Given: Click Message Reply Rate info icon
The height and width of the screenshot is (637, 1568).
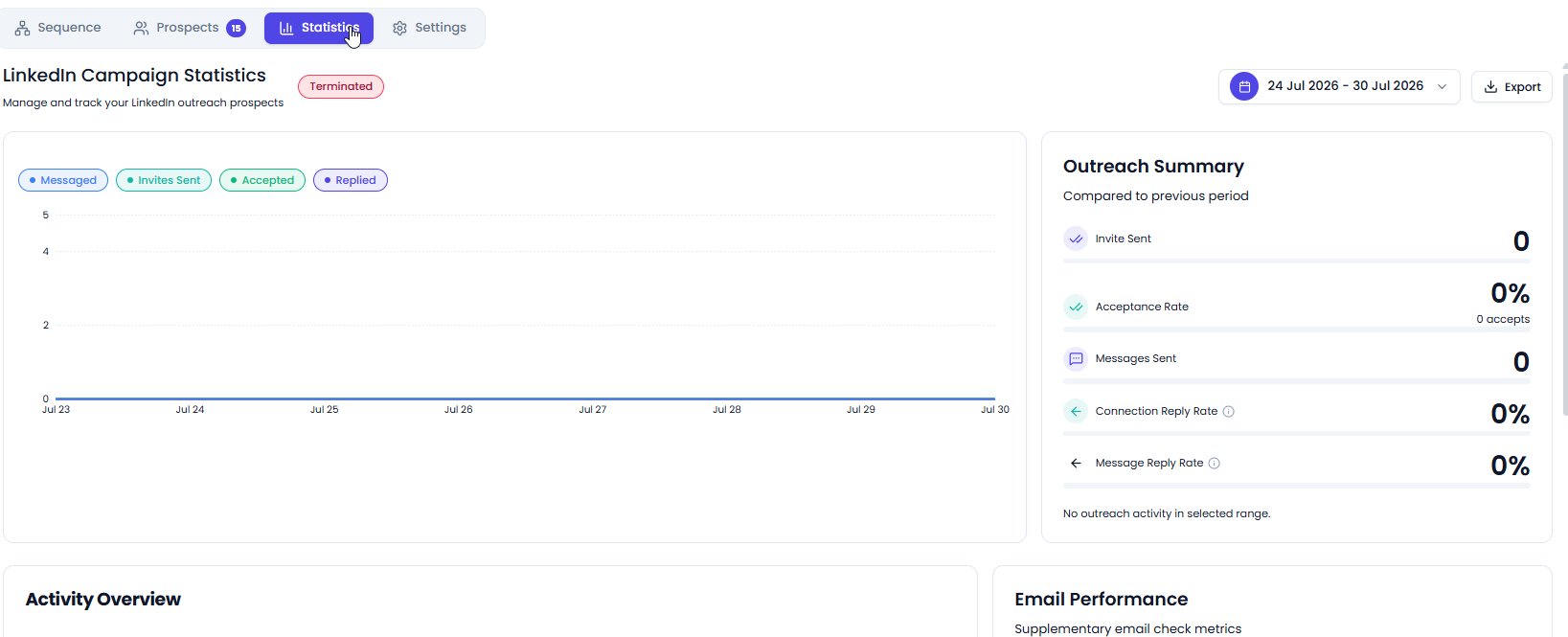Looking at the screenshot, I should (1215, 464).
